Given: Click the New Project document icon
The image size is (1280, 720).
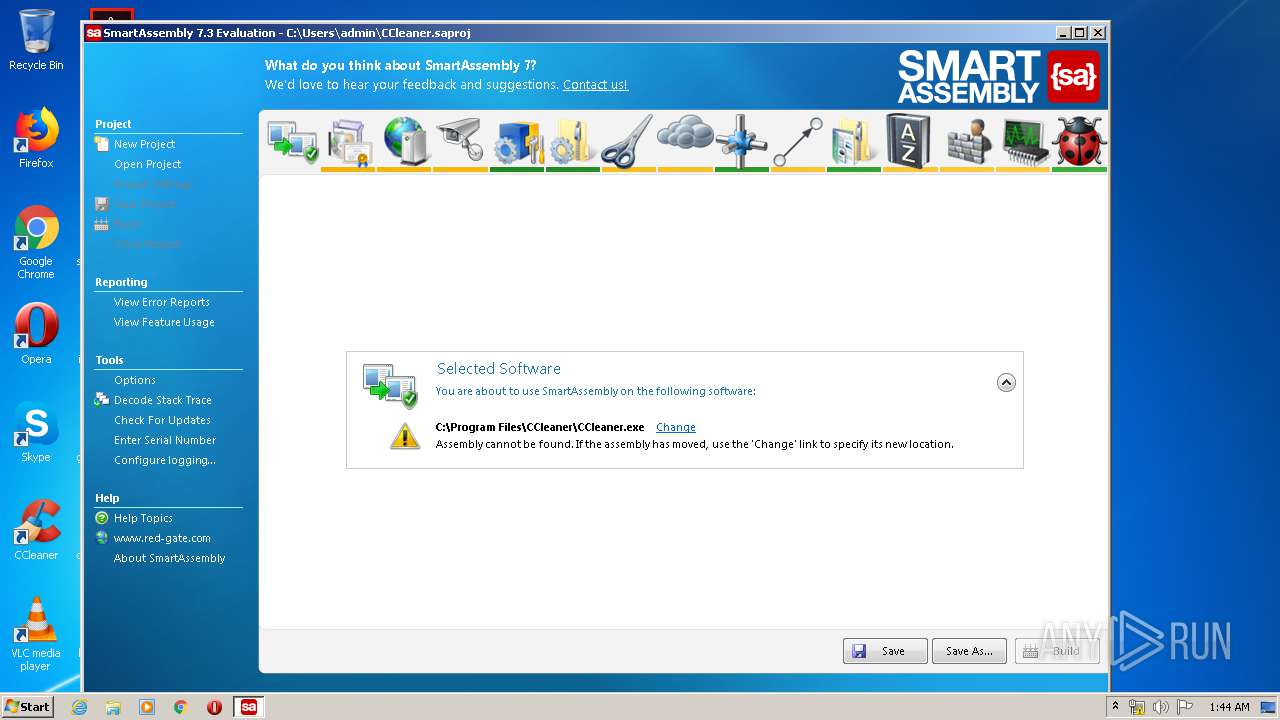Looking at the screenshot, I should pyautogui.click(x=102, y=144).
